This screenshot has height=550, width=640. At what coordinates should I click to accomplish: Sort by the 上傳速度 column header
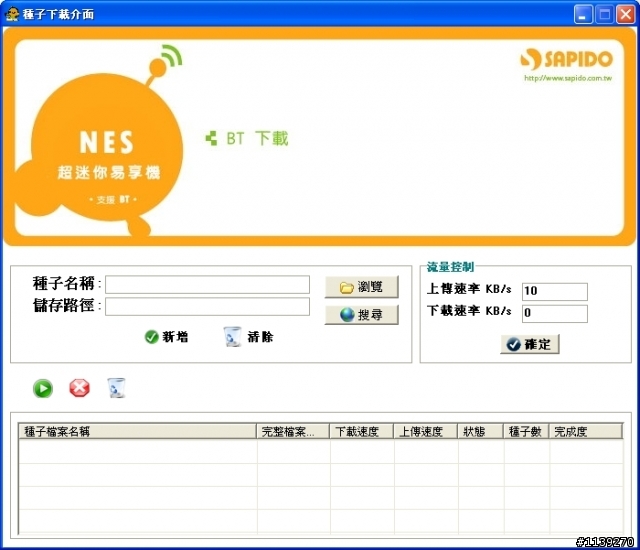[426, 431]
